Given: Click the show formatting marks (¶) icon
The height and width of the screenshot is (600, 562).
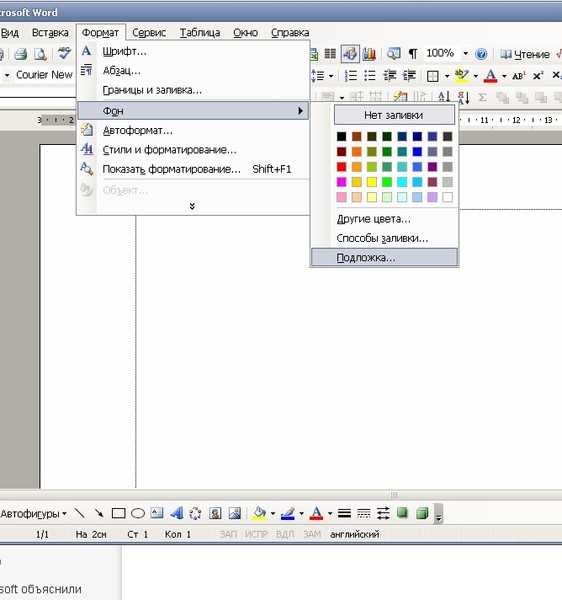Looking at the screenshot, I should 413,54.
